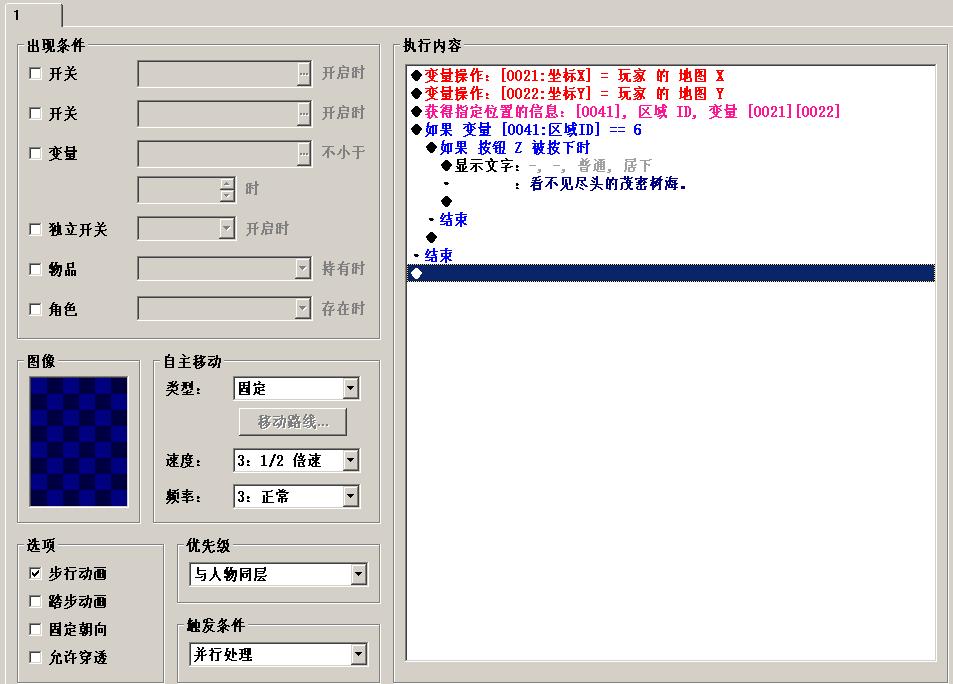Select the 显示文字 command line

(x=671, y=165)
